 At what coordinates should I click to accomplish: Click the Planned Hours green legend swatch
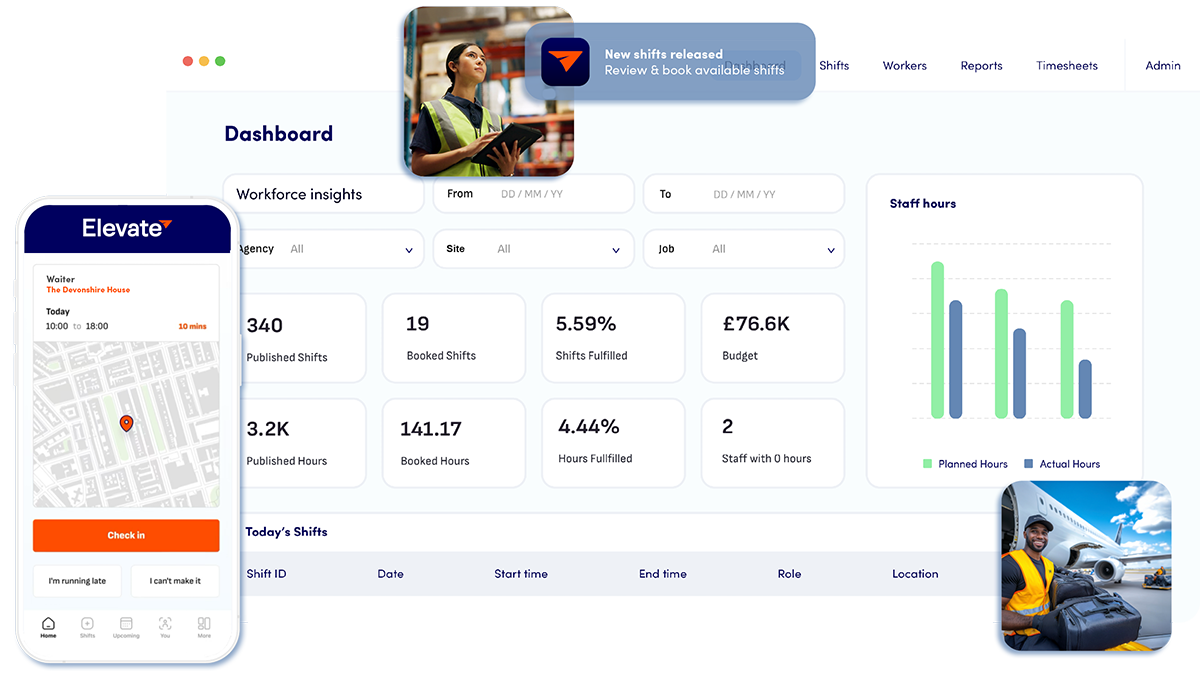pos(928,464)
